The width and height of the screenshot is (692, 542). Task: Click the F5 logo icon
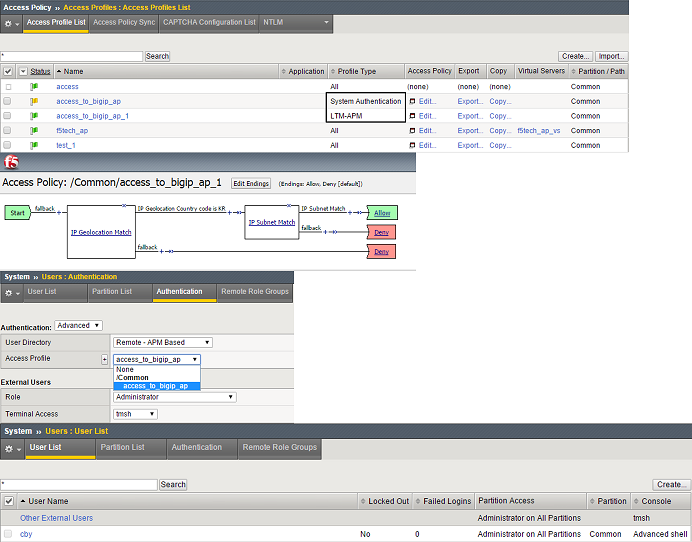(12, 162)
